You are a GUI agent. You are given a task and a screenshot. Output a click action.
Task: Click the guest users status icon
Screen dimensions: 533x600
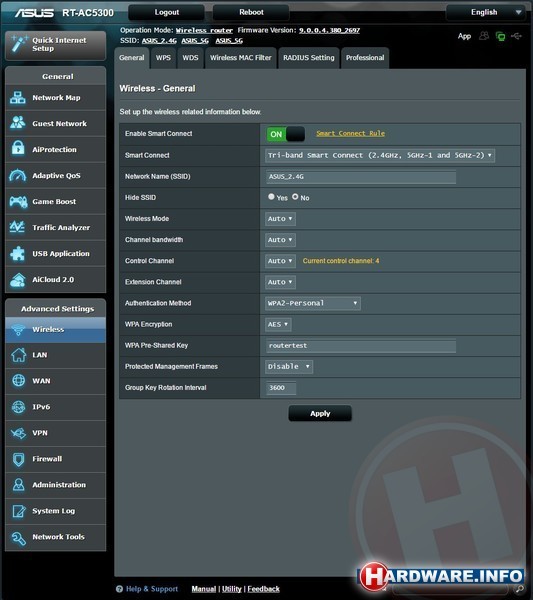(484, 36)
